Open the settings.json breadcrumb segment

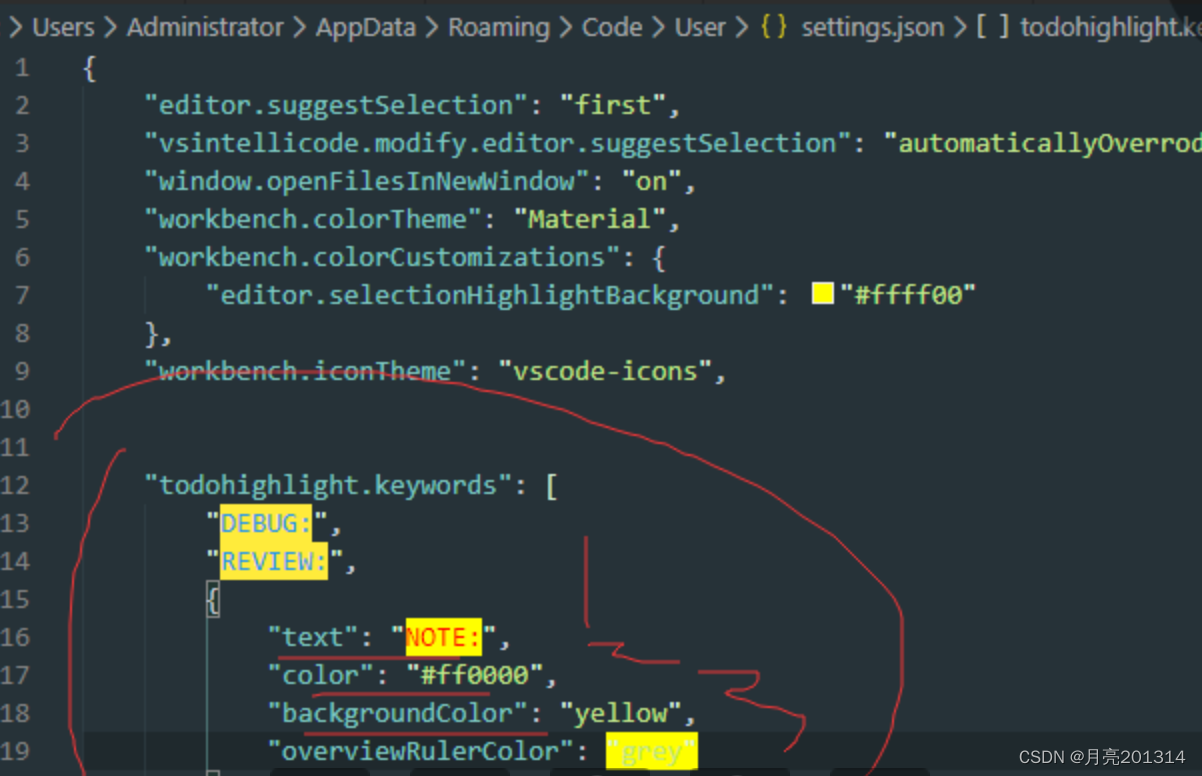coord(872,27)
